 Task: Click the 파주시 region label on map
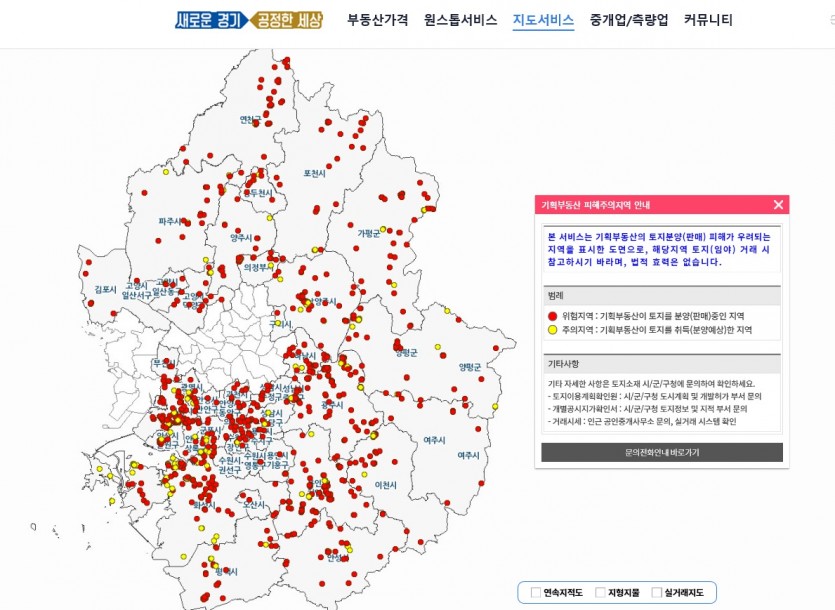point(170,221)
